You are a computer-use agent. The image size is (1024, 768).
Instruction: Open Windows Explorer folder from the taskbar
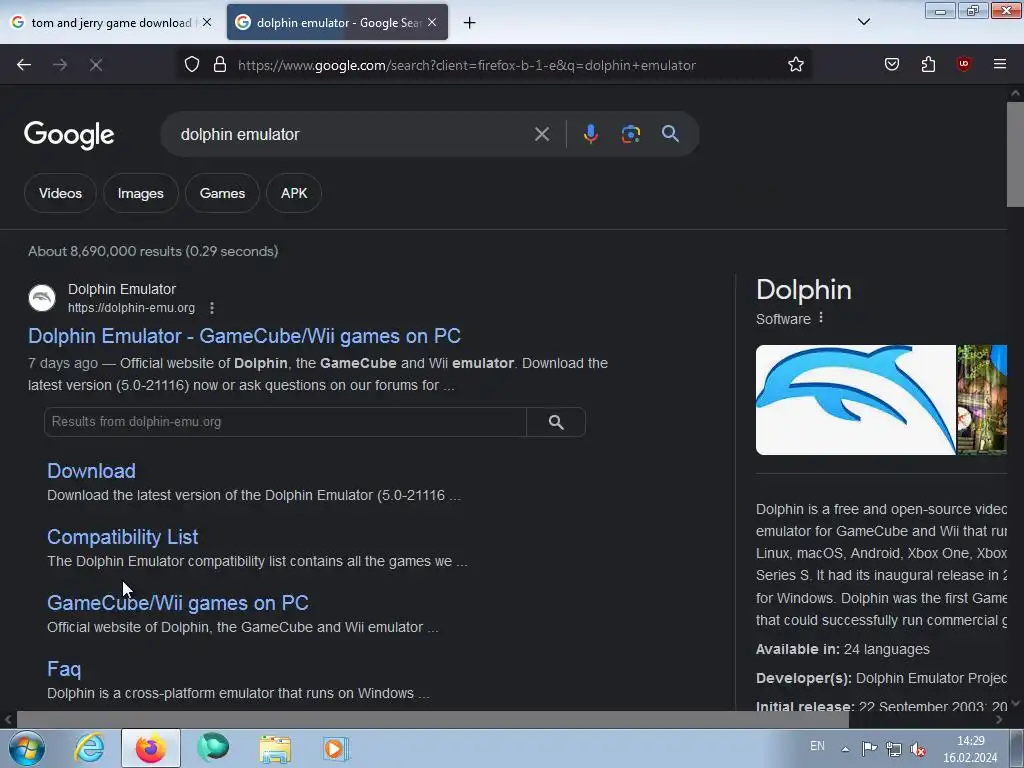[x=275, y=749]
